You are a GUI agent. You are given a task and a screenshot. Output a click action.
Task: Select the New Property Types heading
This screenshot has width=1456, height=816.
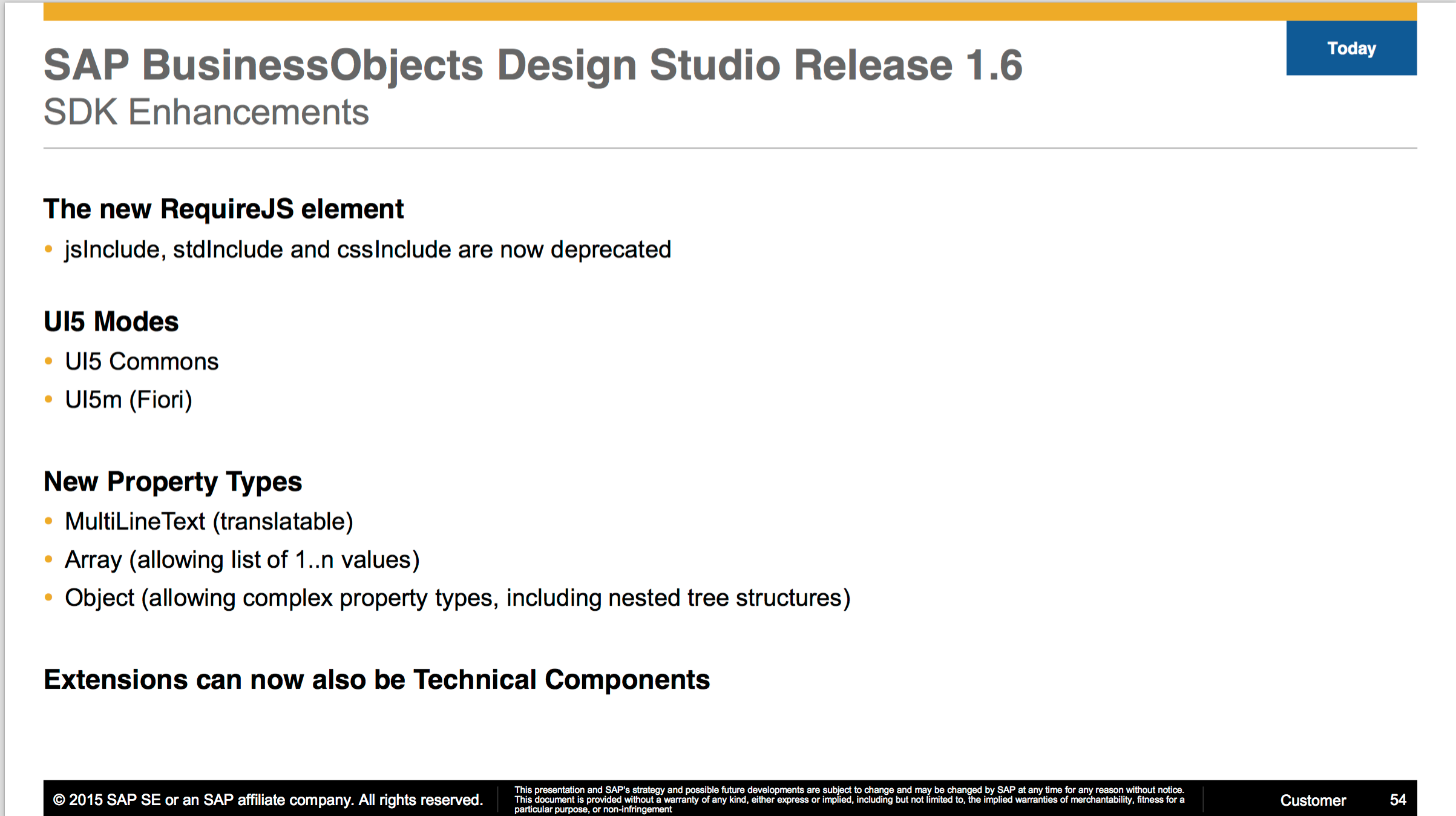point(172,482)
